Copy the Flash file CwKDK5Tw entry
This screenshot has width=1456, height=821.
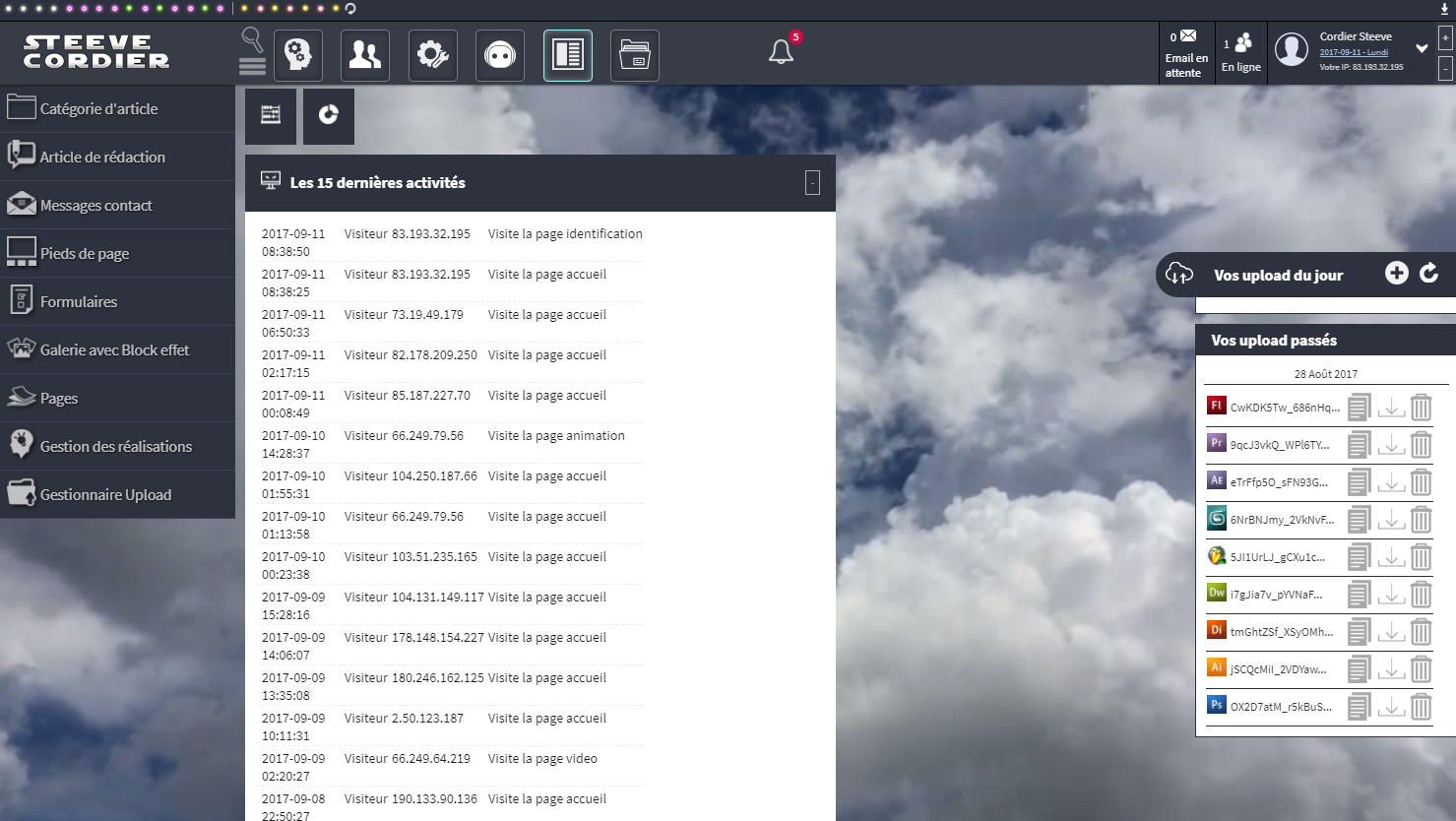(1359, 407)
